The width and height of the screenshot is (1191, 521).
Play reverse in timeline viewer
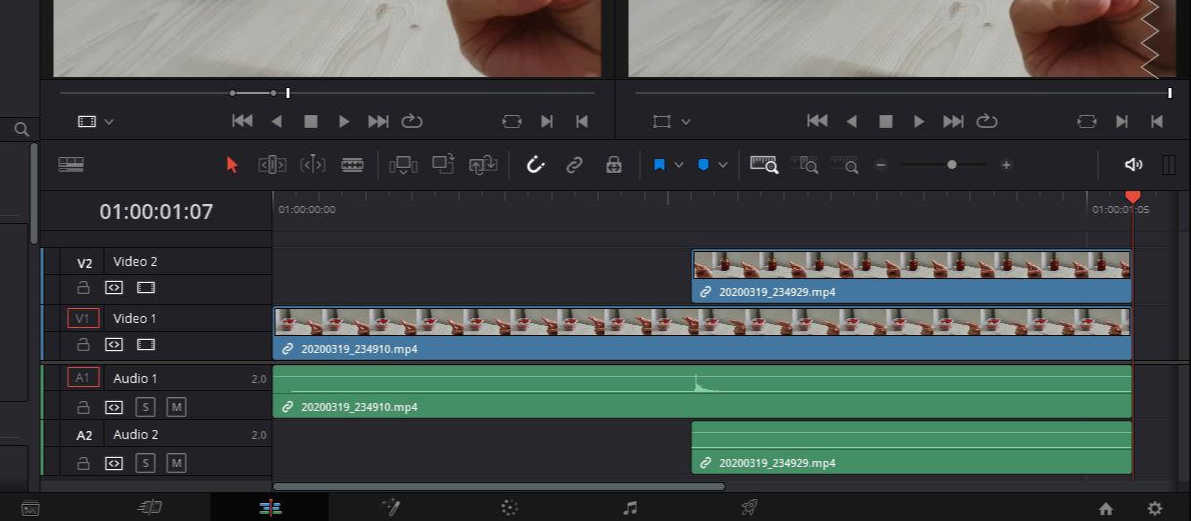point(851,122)
